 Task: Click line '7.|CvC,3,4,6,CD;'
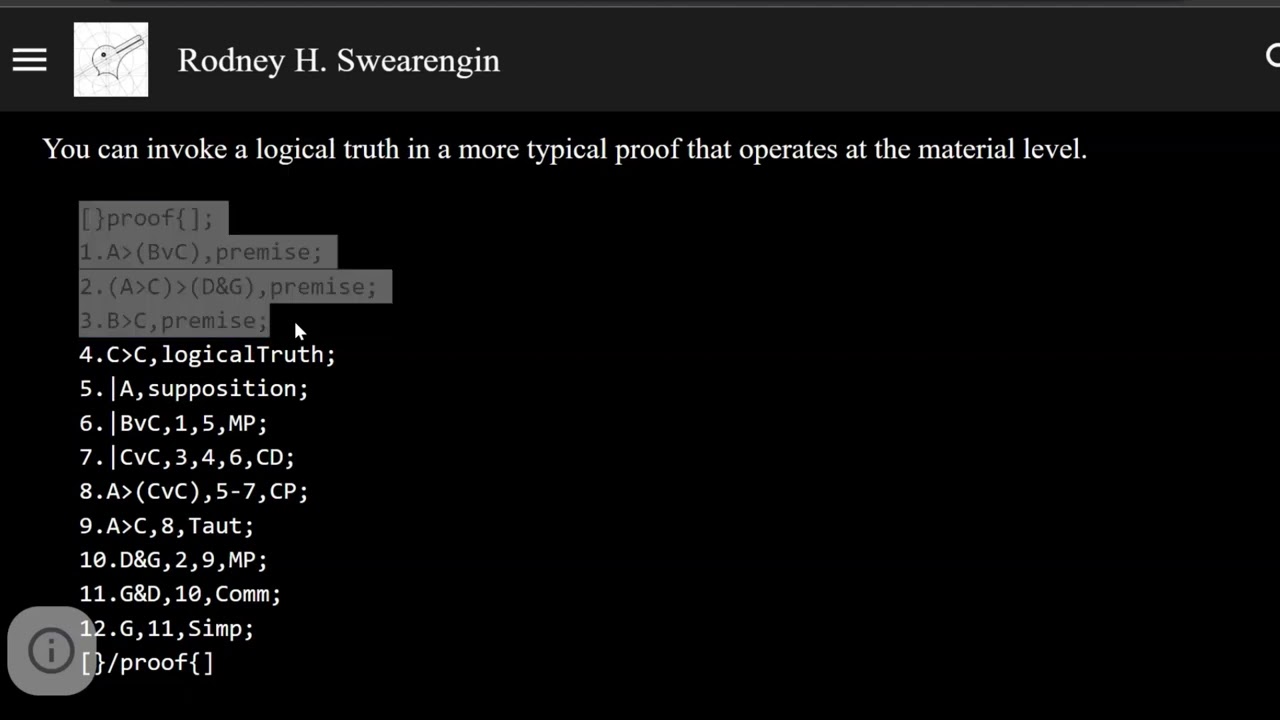point(187,457)
